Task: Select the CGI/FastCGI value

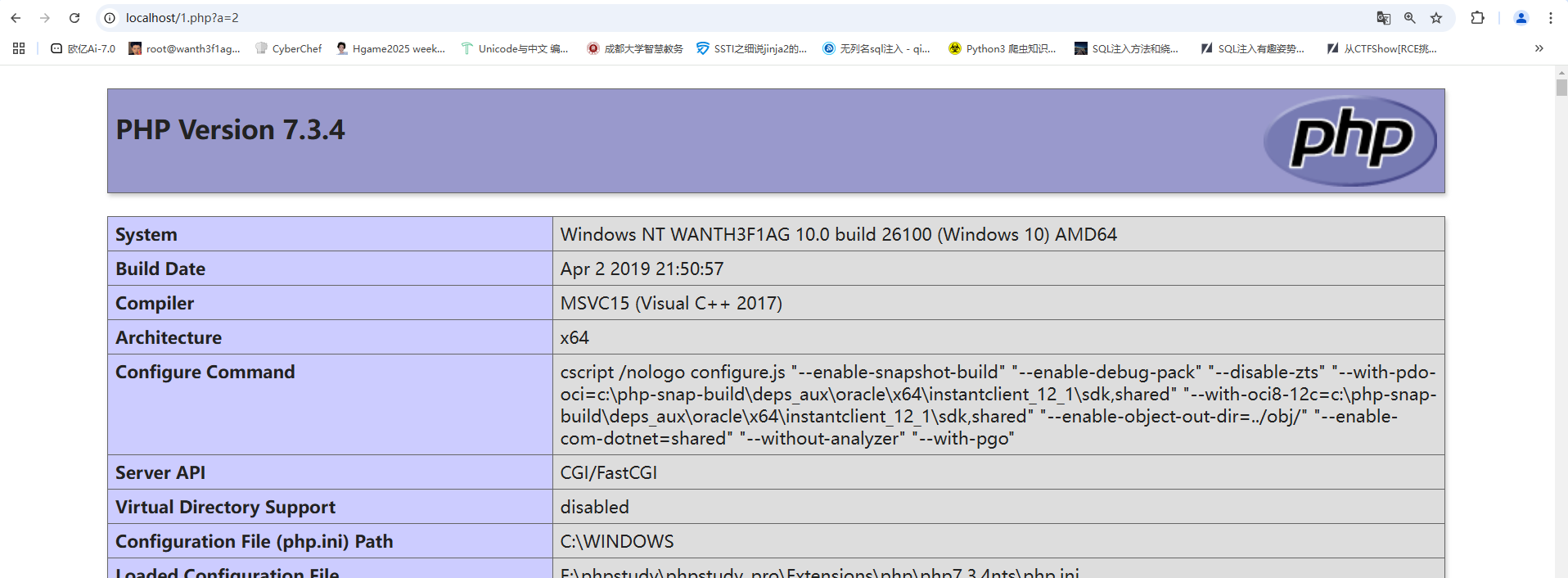Action: pyautogui.click(x=609, y=472)
